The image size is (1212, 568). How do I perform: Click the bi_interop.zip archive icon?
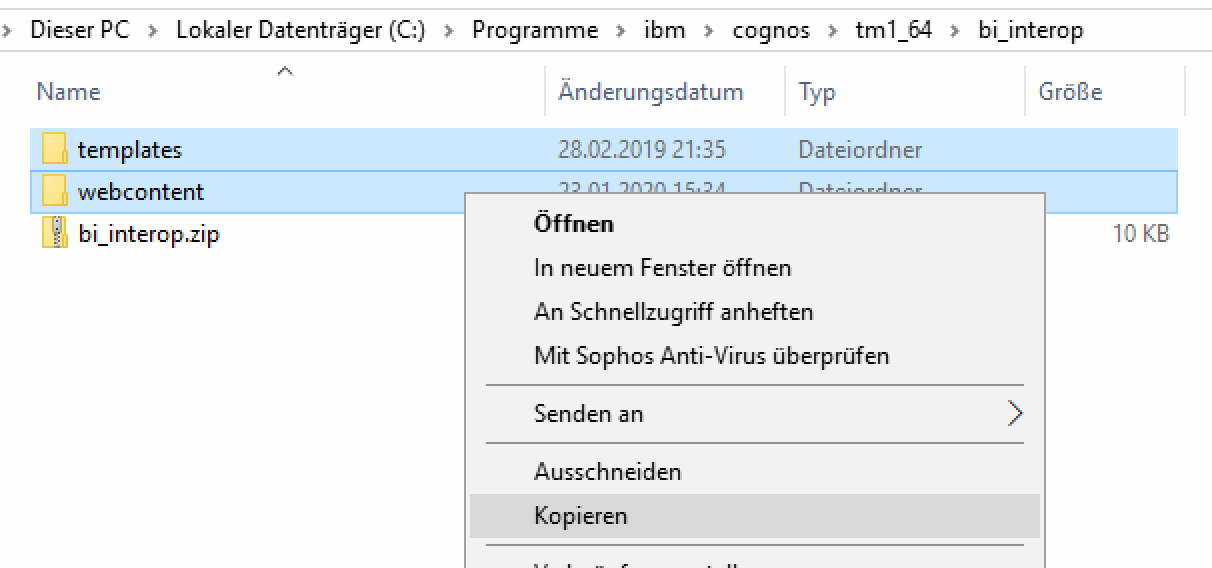point(54,234)
